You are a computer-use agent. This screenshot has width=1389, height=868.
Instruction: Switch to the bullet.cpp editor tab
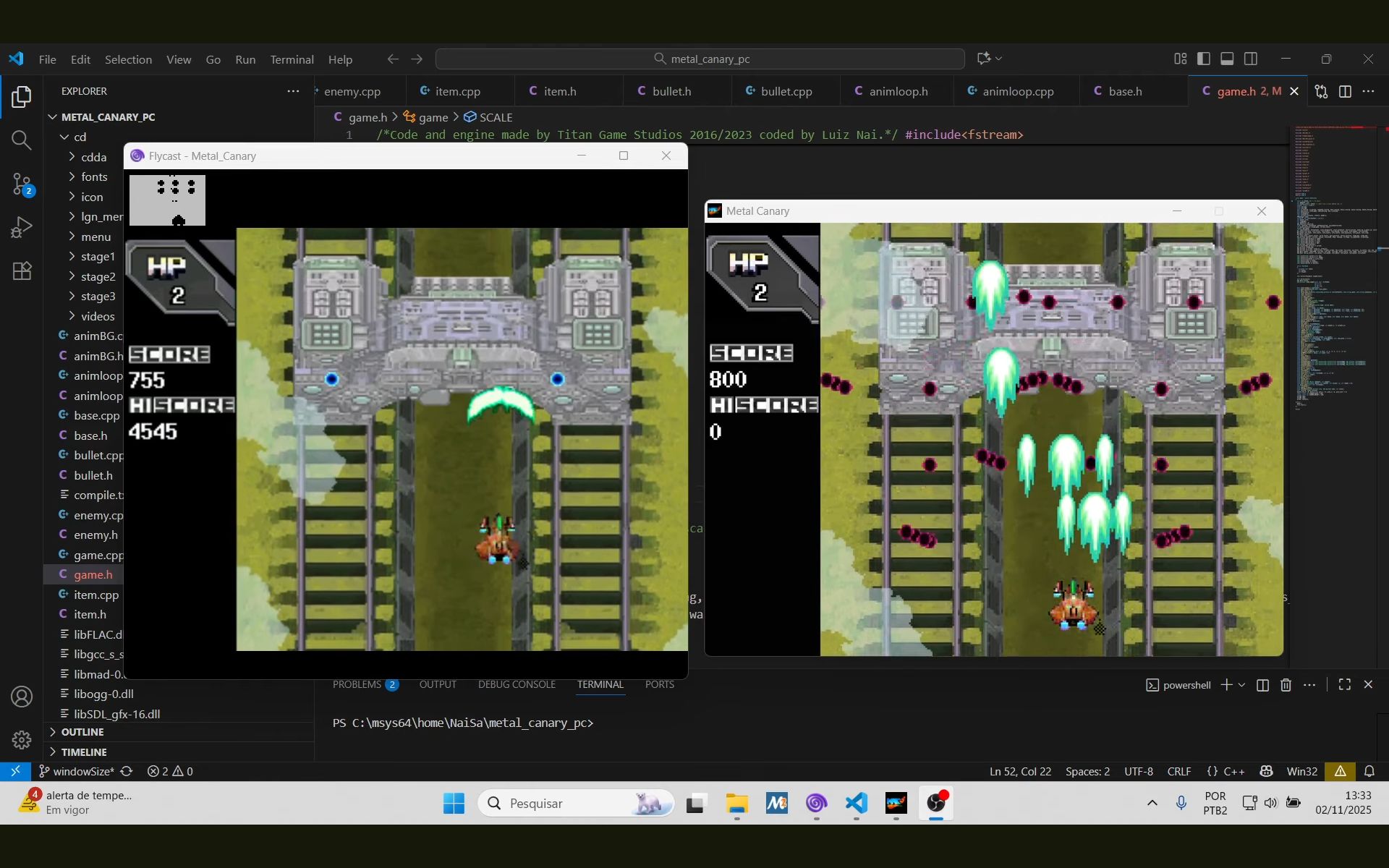tap(786, 91)
